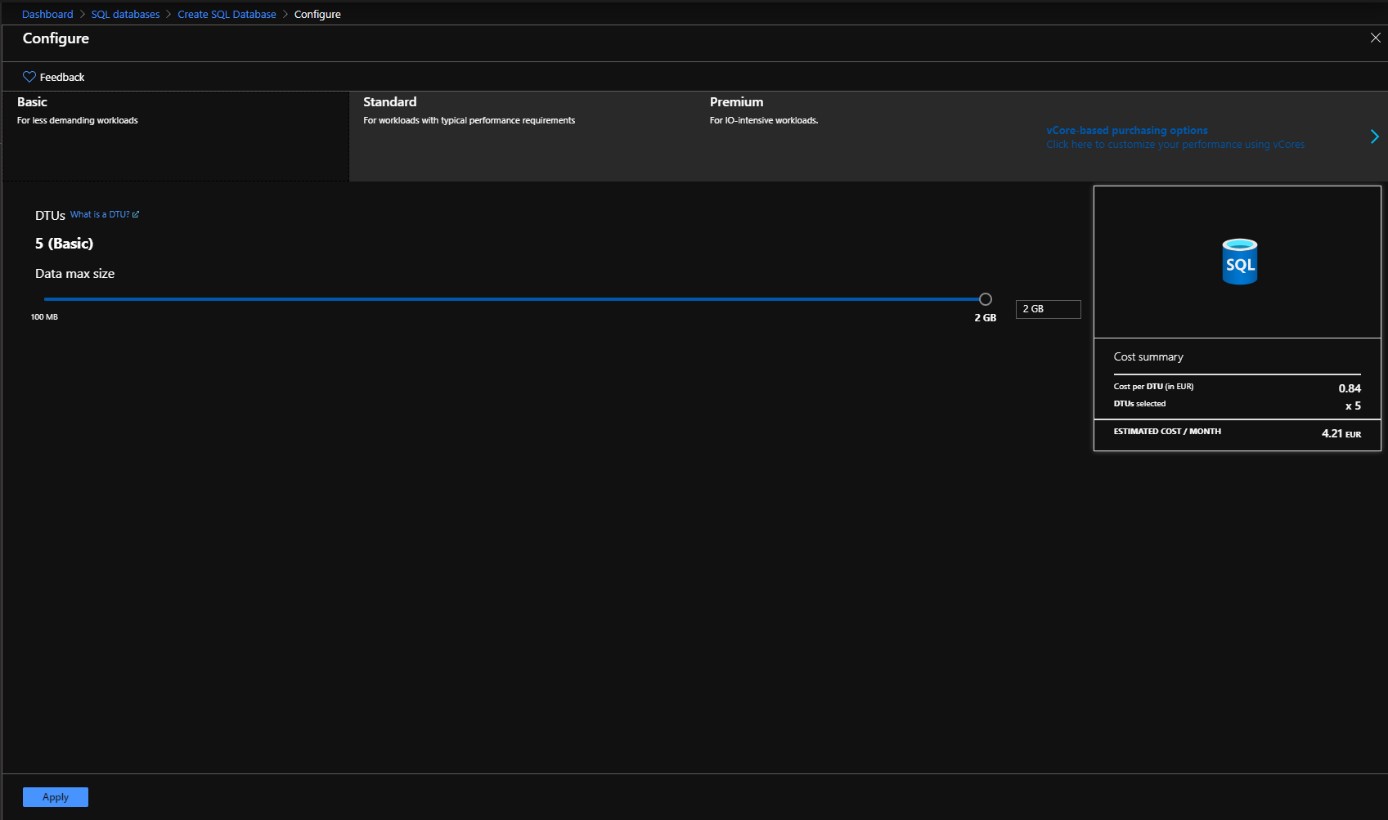Click the Data max size label
The image size is (1388, 820).
tap(75, 273)
